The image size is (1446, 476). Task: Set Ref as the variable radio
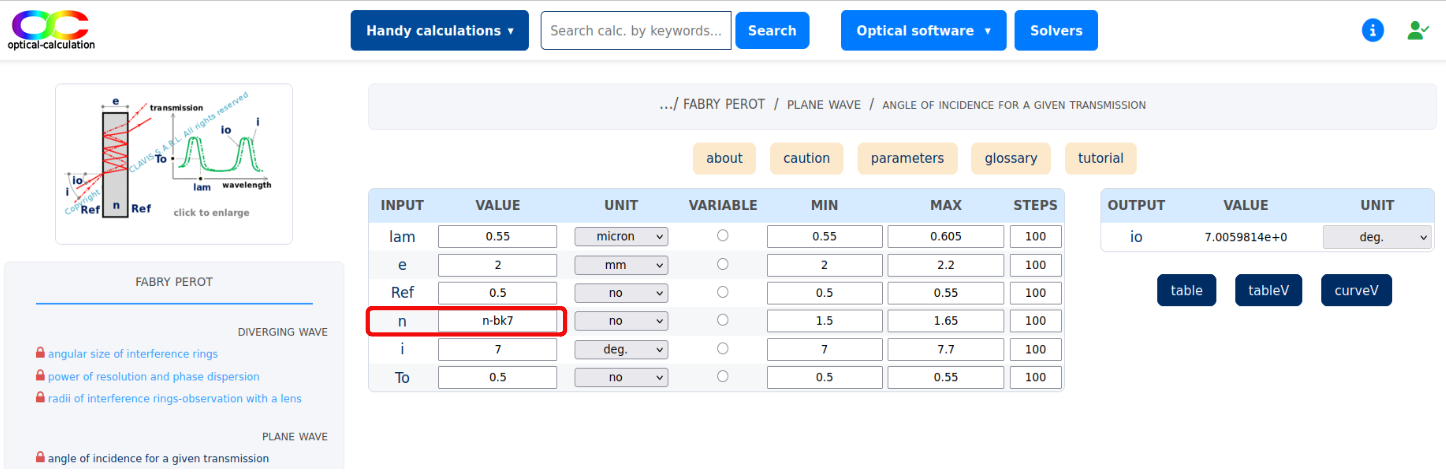[x=722, y=292]
